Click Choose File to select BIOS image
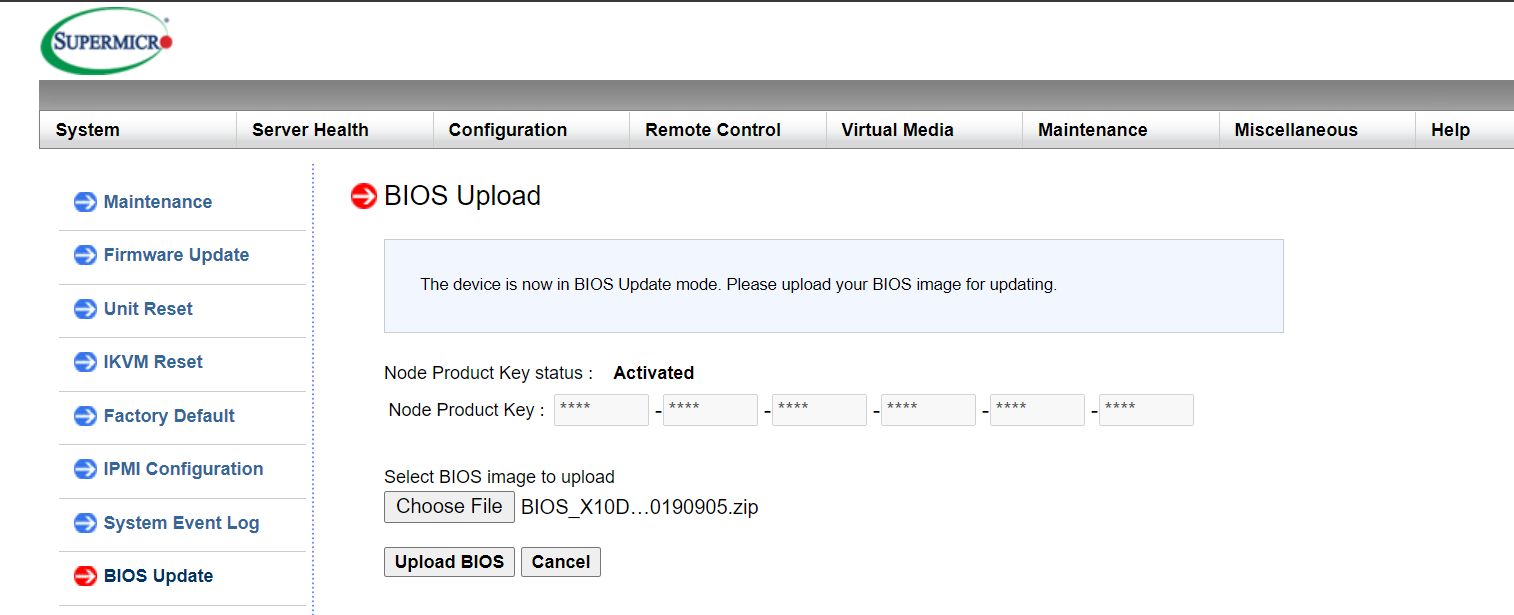Image resolution: width=1514 pixels, height=615 pixels. click(449, 507)
